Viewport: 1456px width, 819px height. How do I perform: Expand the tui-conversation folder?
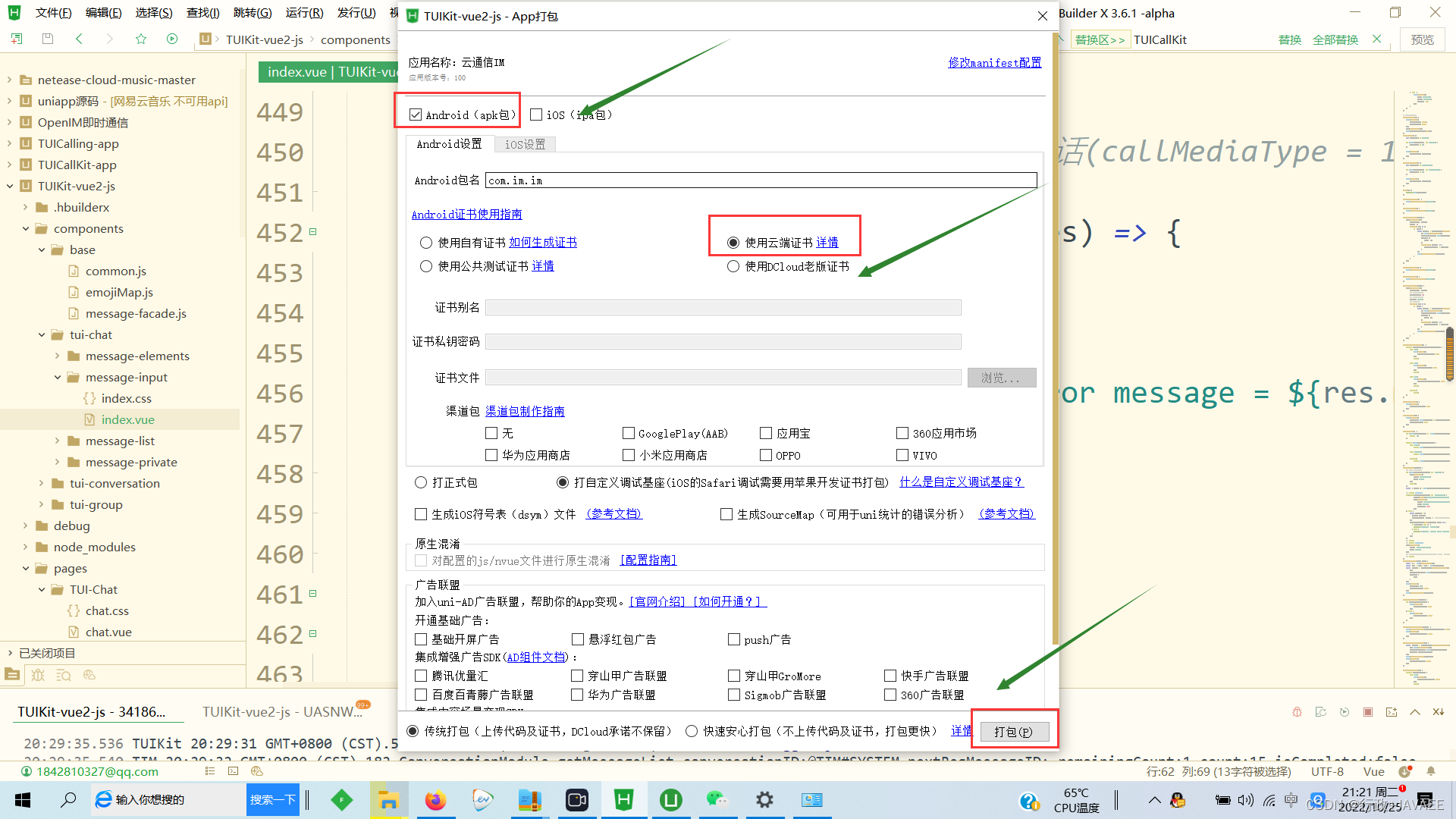click(x=42, y=483)
